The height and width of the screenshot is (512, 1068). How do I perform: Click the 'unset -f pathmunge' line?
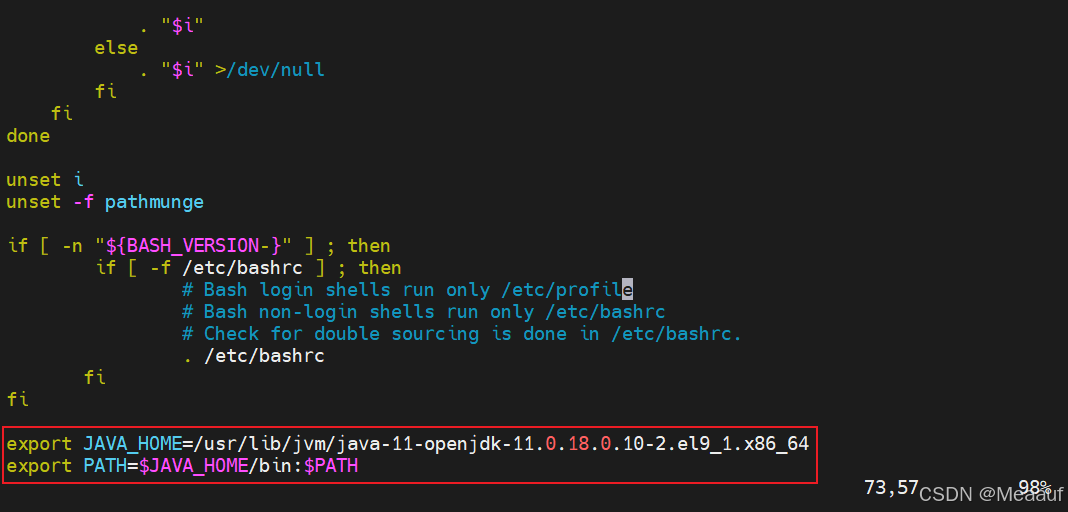point(105,202)
